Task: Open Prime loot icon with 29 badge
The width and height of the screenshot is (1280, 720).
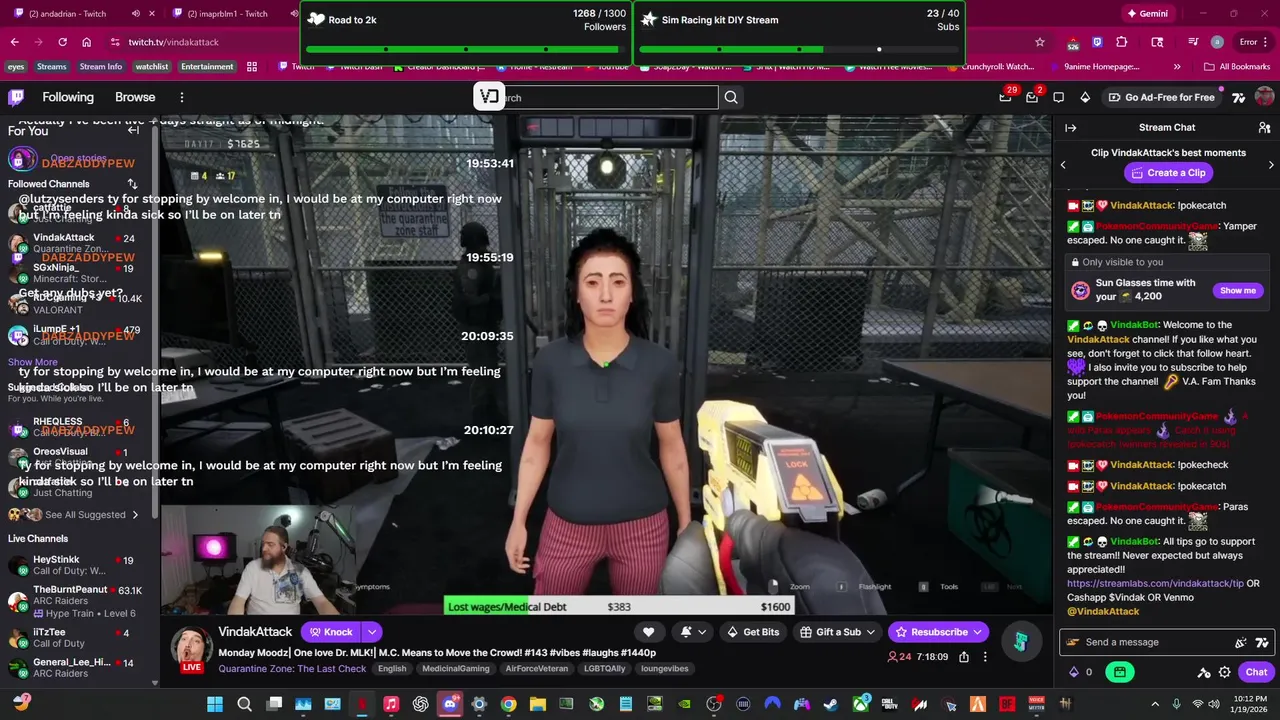Action: pos(1006,96)
